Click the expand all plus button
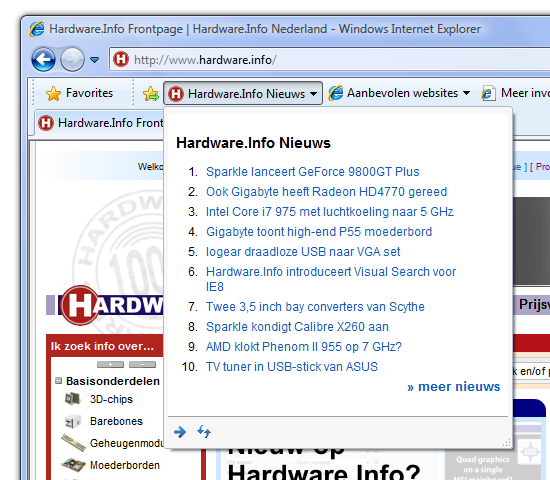 pos(110,365)
